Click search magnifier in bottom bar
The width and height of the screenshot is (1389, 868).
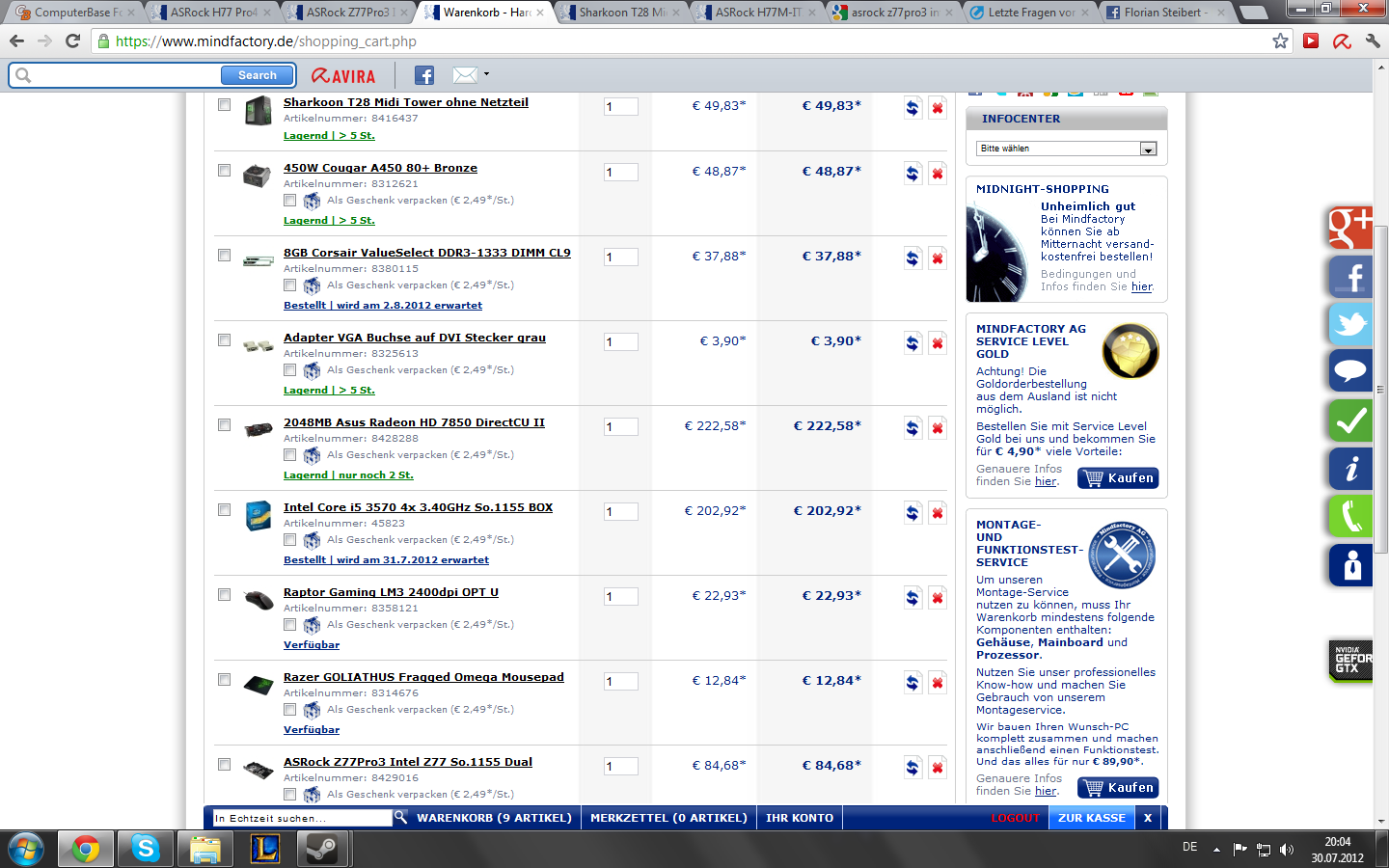(400, 817)
